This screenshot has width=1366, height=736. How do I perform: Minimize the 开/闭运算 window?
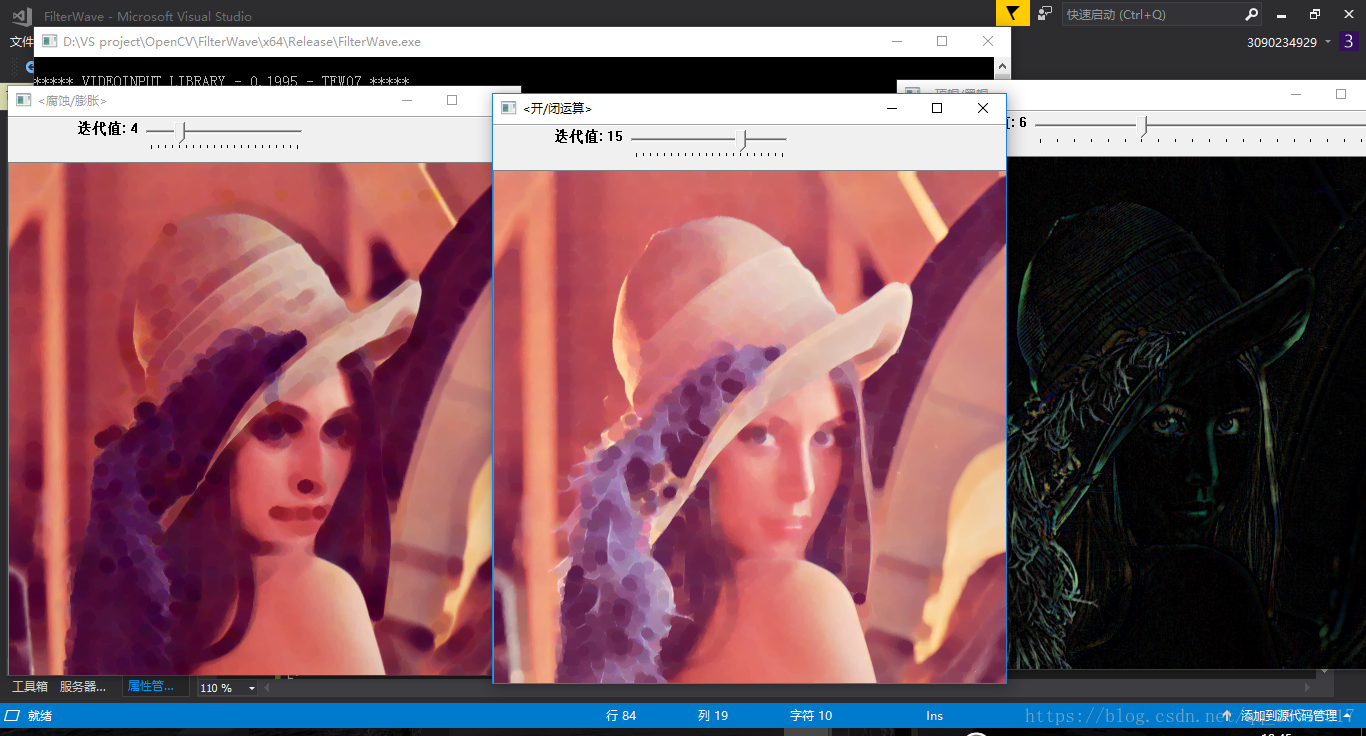point(891,108)
